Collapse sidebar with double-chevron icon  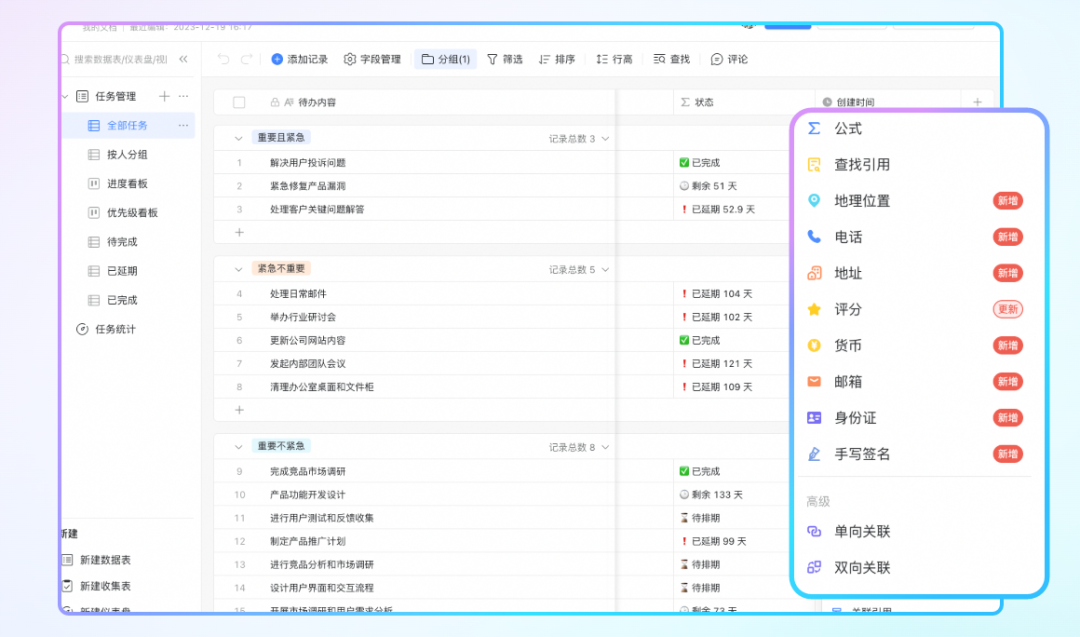[x=183, y=59]
